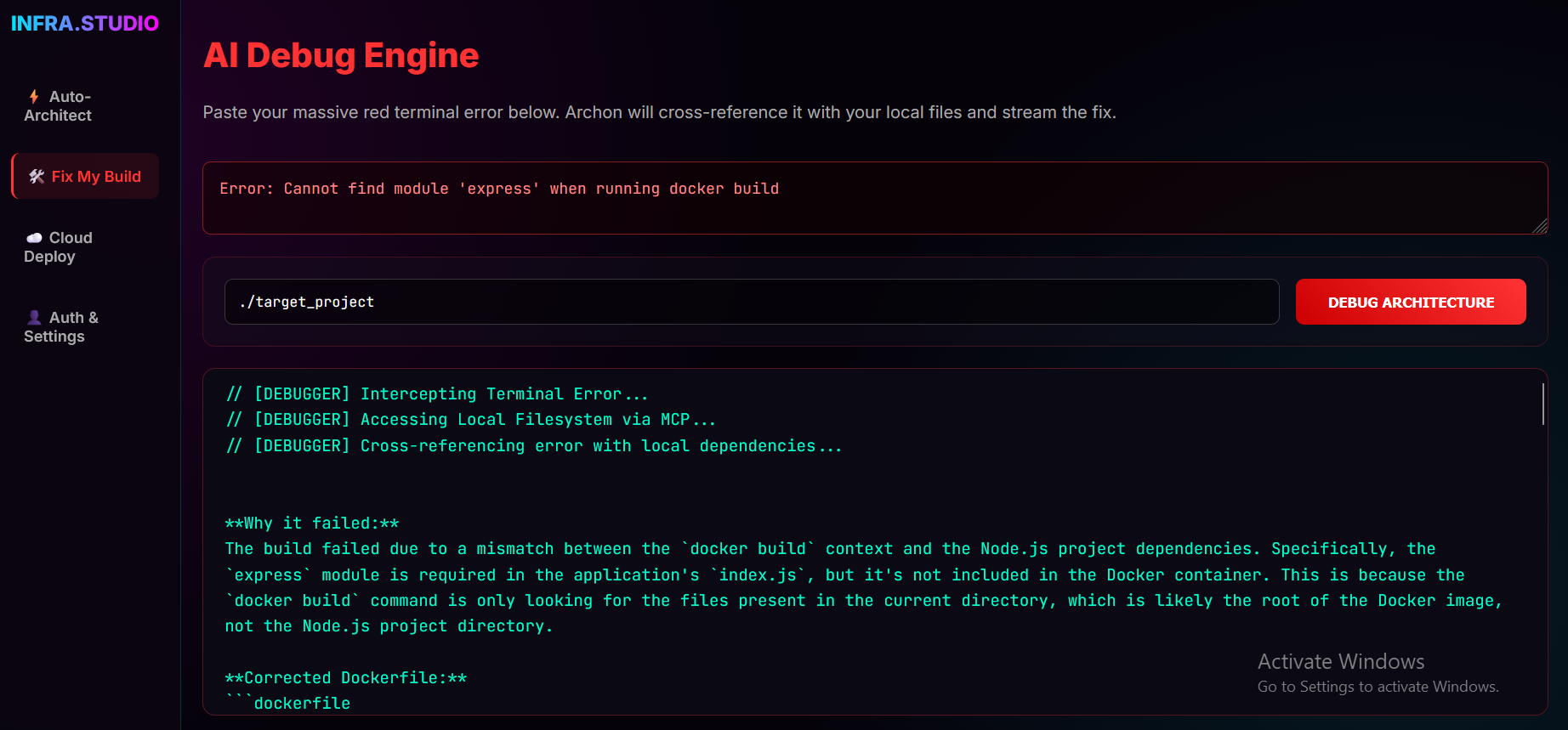This screenshot has height=730, width=1568.
Task: Click the "Accessing Local Filesystem via MCP..." line
Action: pos(471,420)
